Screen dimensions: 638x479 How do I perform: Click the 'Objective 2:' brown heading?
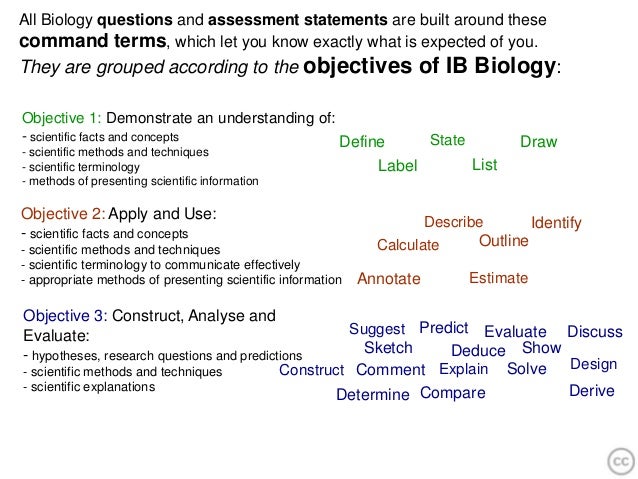[x=63, y=214]
